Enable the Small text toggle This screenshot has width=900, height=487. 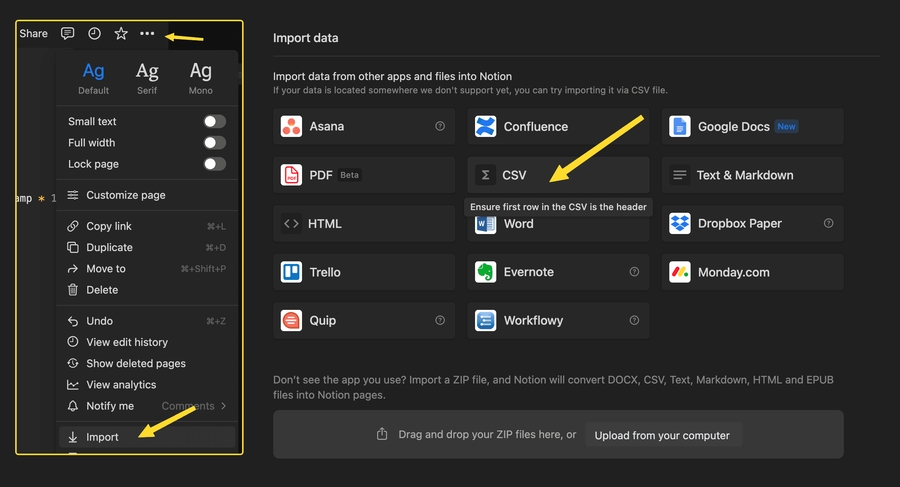214,122
